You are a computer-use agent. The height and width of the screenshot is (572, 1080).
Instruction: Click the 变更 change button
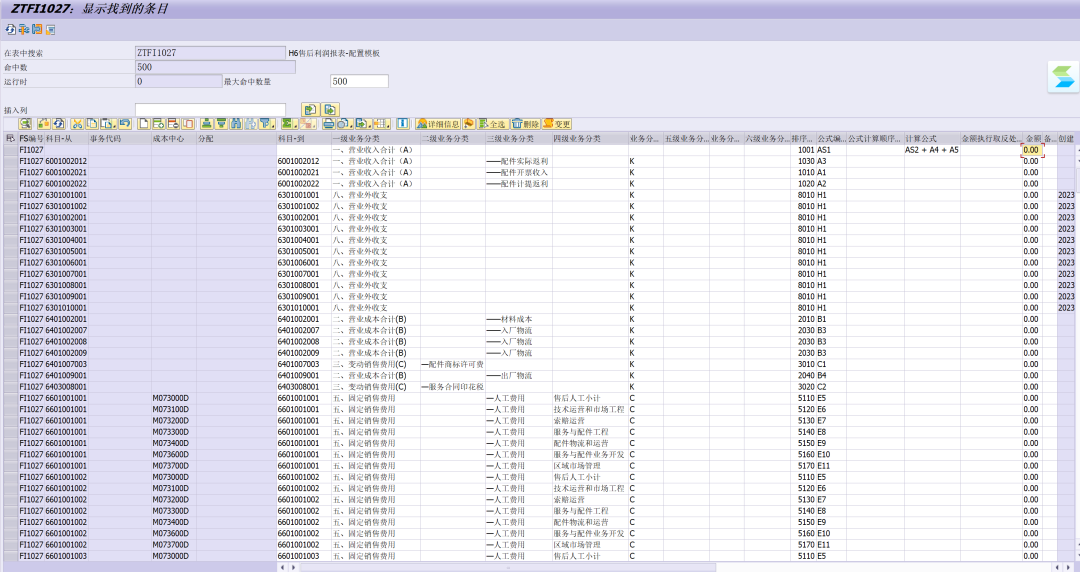click(557, 124)
